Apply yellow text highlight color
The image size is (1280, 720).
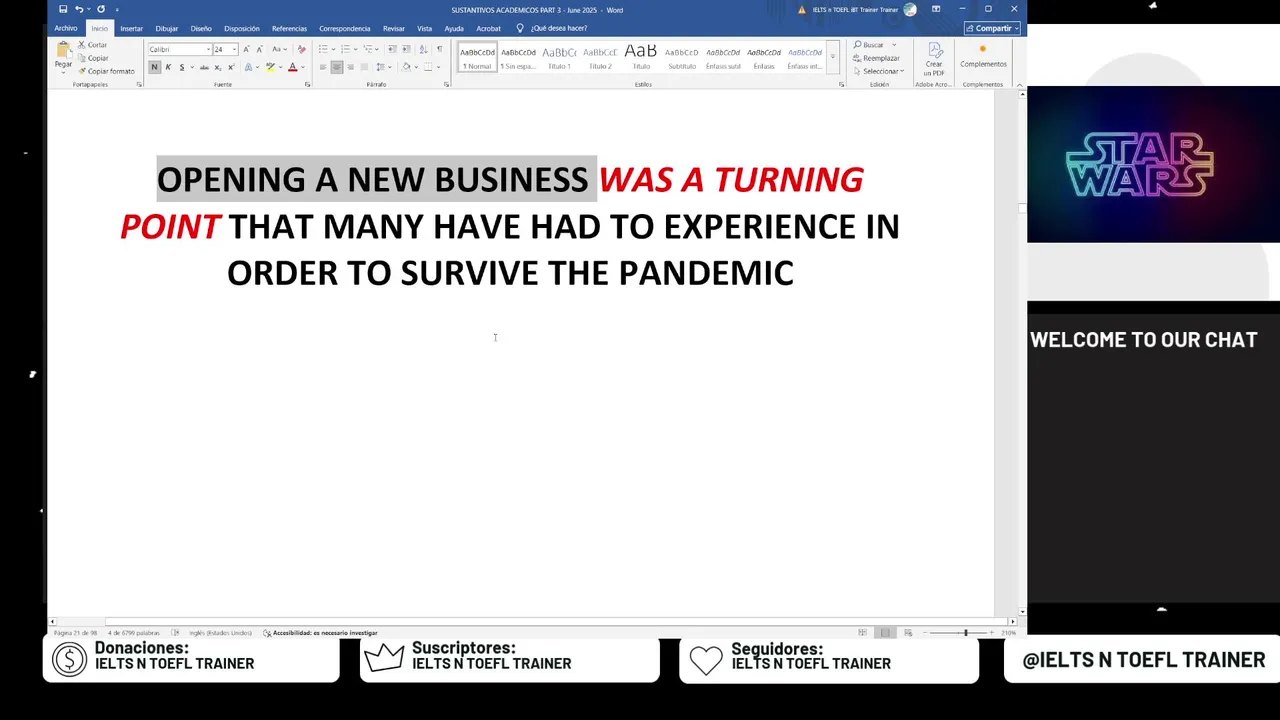pyautogui.click(x=269, y=67)
